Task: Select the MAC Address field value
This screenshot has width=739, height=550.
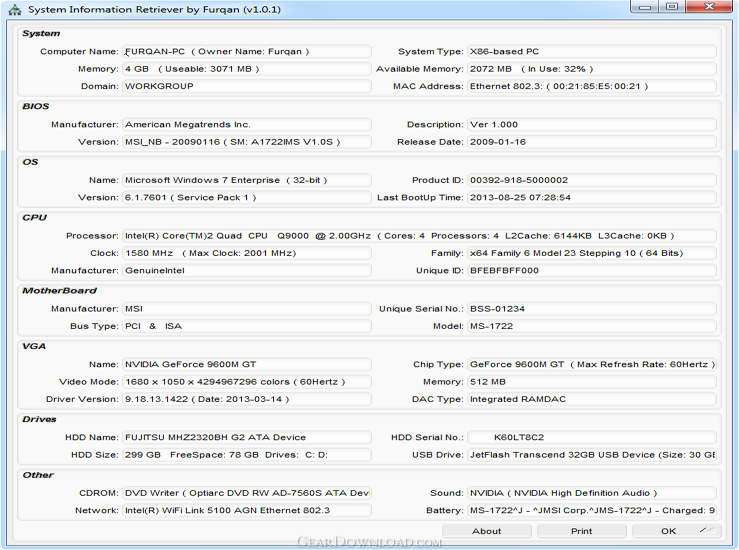Action: pyautogui.click(x=592, y=86)
